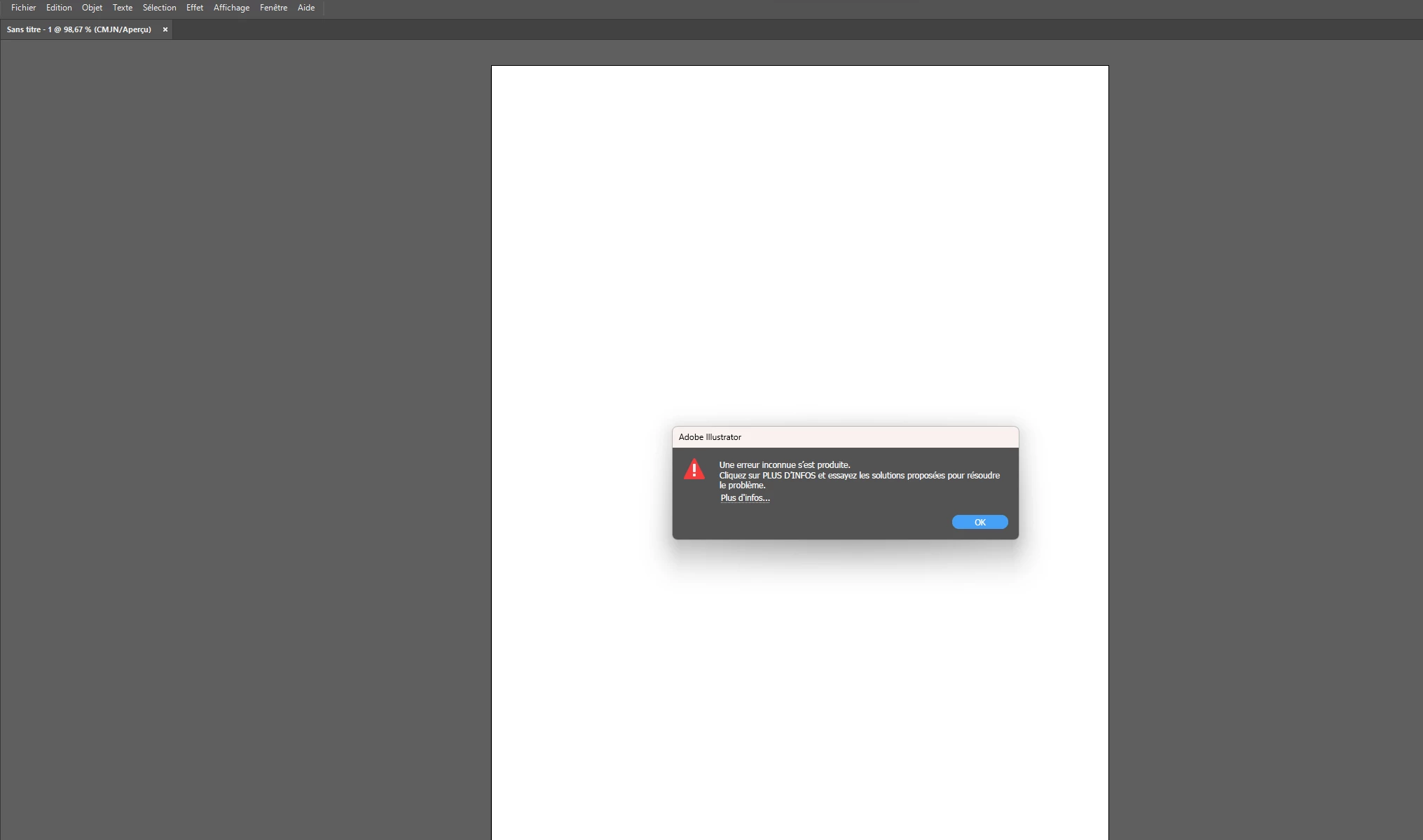This screenshot has height=840, width=1423.
Task: Open the Sélection menu
Action: 159,8
